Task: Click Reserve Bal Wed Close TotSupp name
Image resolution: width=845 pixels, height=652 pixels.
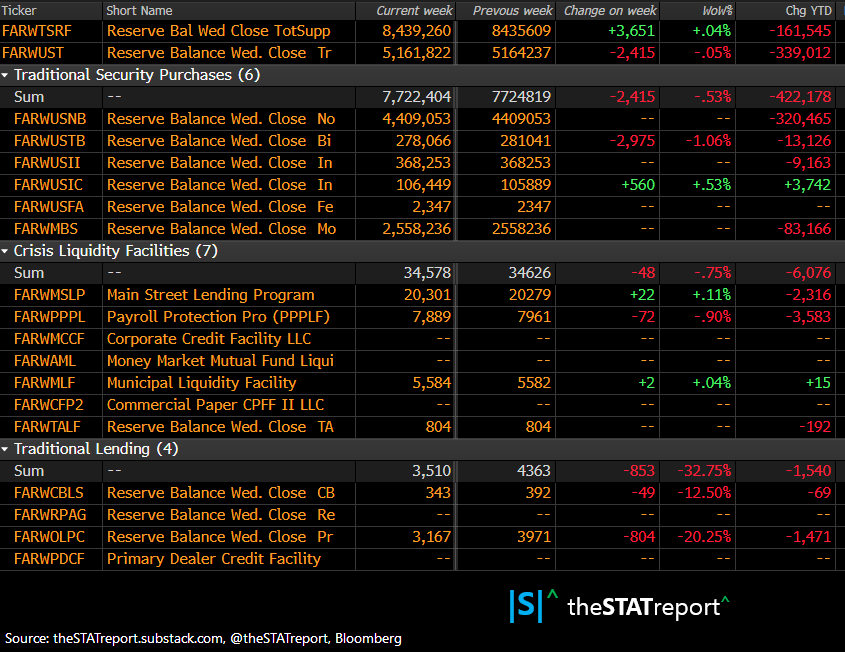Action: [218, 31]
